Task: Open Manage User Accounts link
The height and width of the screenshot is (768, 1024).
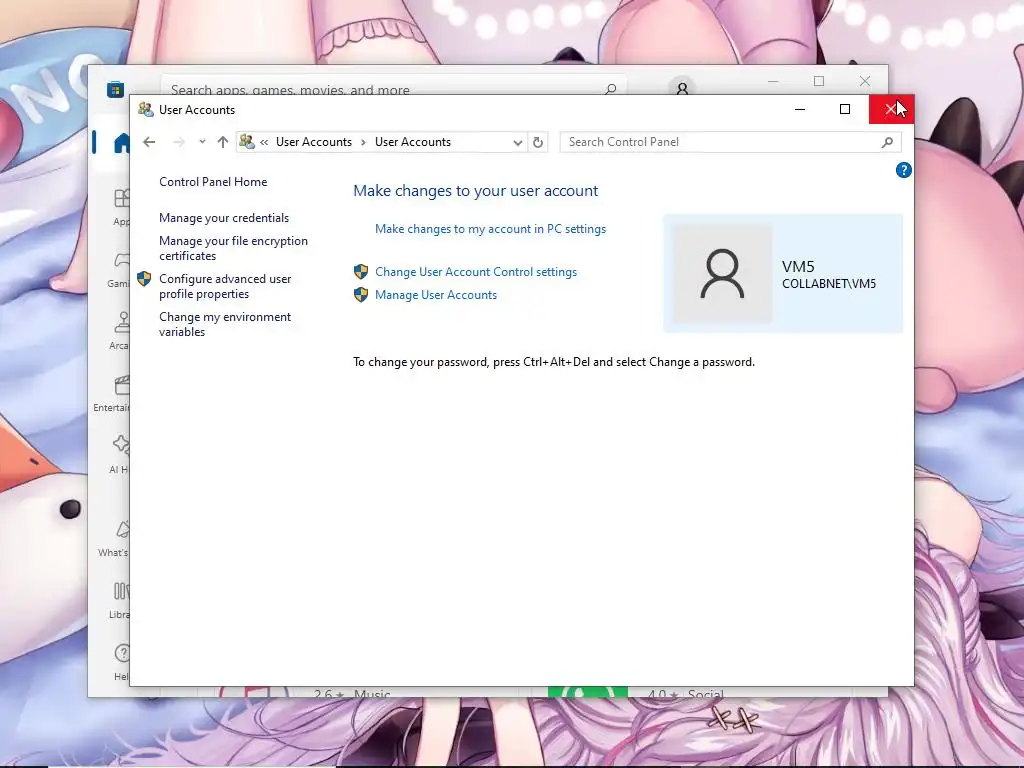Action: [436, 295]
